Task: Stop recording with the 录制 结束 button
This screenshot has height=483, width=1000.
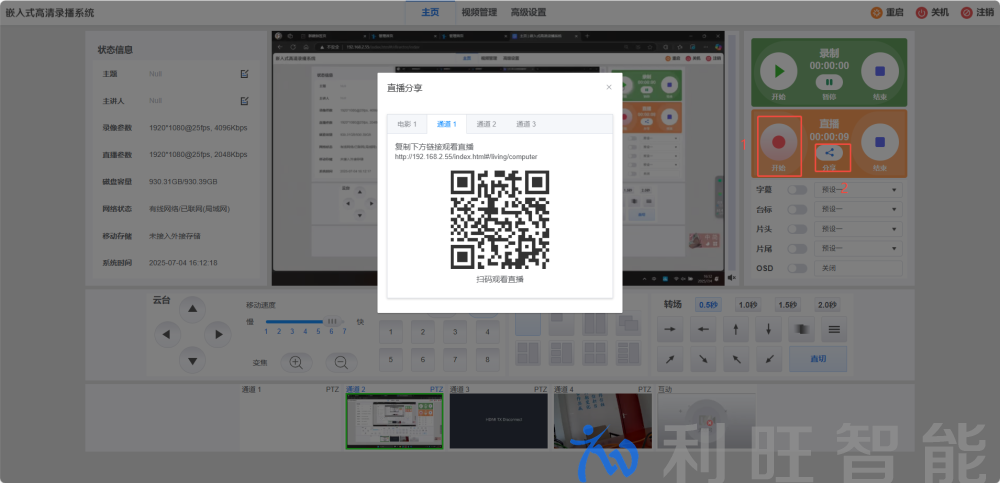Action: coord(880,71)
